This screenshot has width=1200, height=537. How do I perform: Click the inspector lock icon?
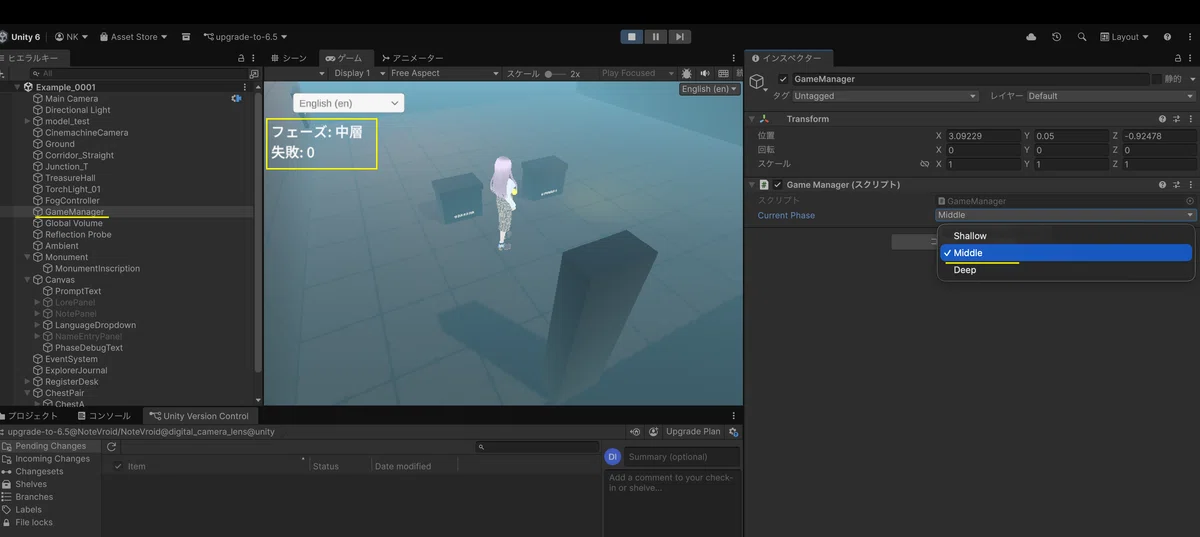(x=1177, y=59)
